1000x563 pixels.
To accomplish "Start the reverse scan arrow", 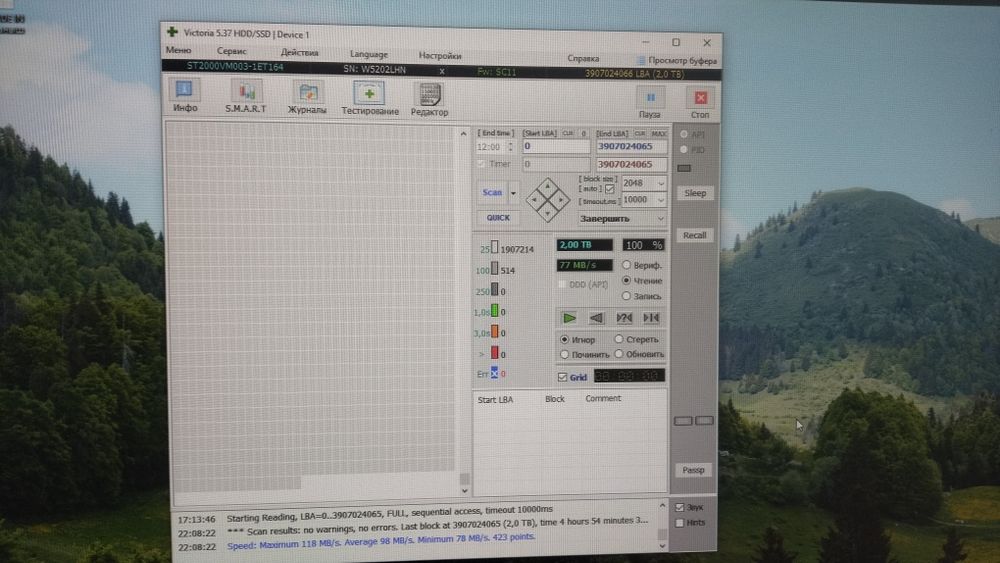I will click(x=596, y=318).
